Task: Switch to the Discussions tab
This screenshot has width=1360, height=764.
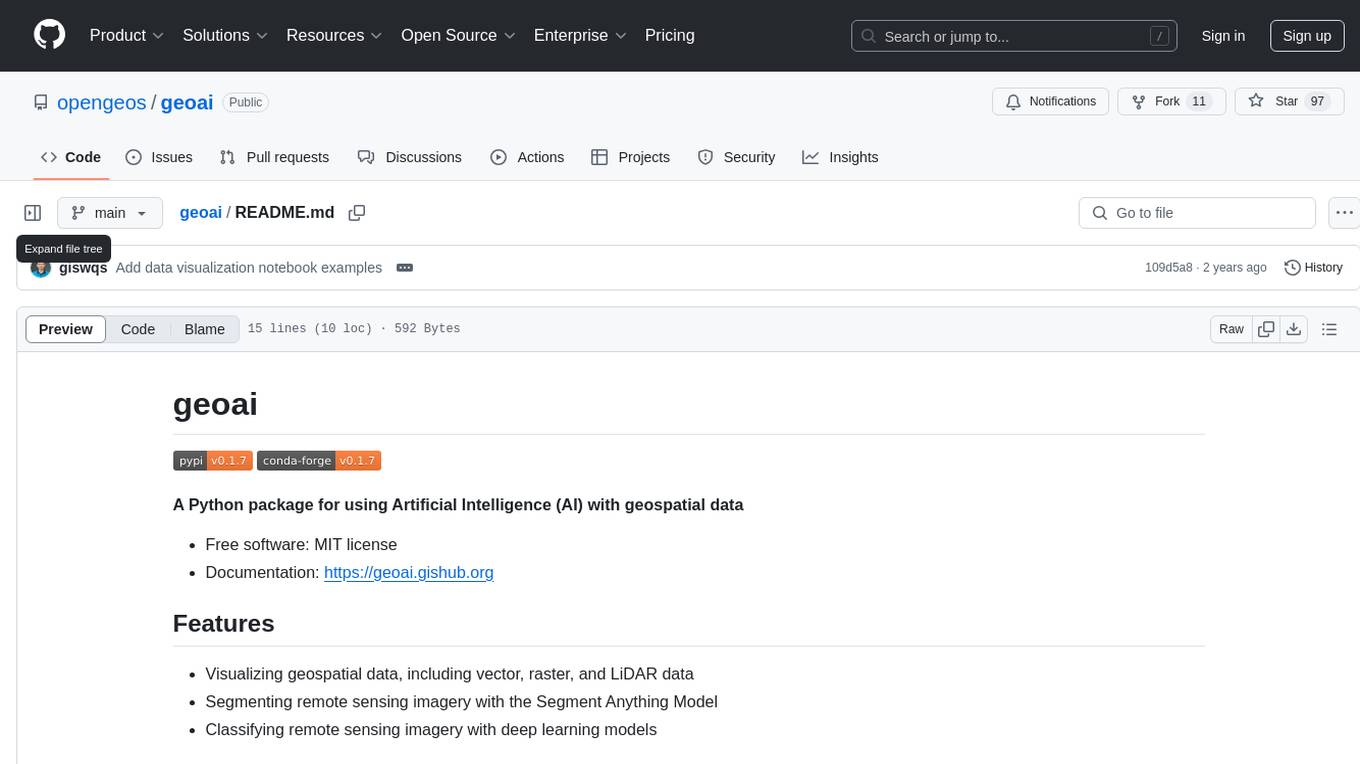Action: pyautogui.click(x=410, y=157)
